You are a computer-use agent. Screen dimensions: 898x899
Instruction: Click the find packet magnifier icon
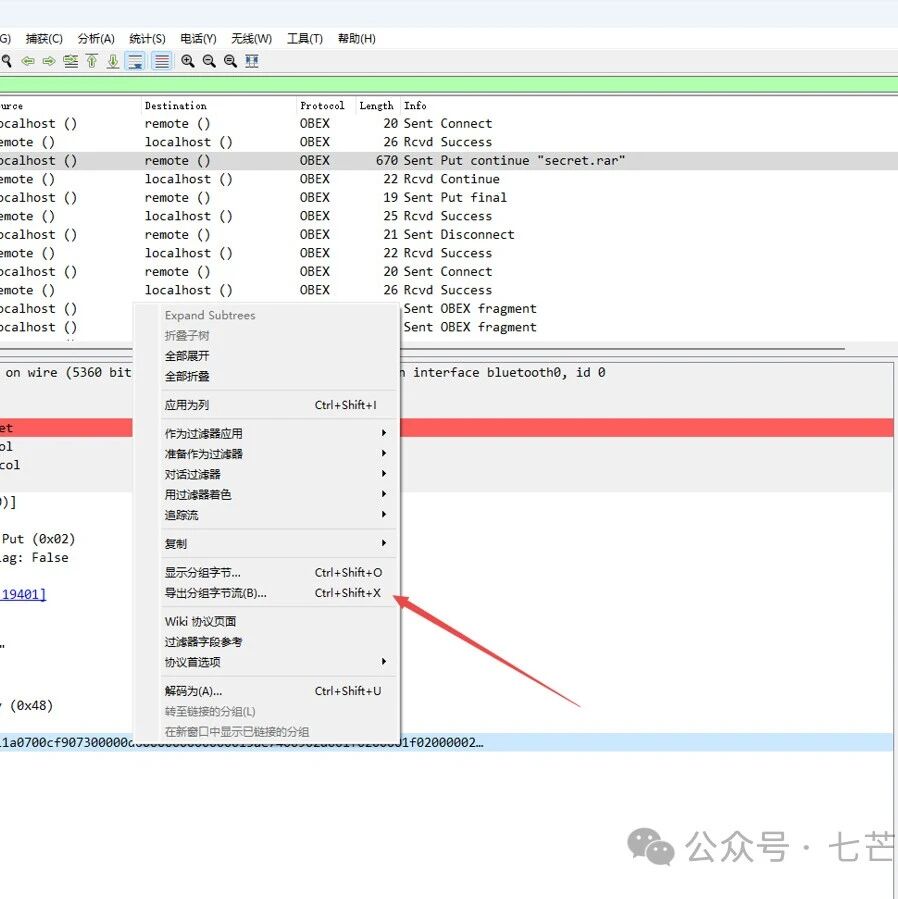(6, 61)
